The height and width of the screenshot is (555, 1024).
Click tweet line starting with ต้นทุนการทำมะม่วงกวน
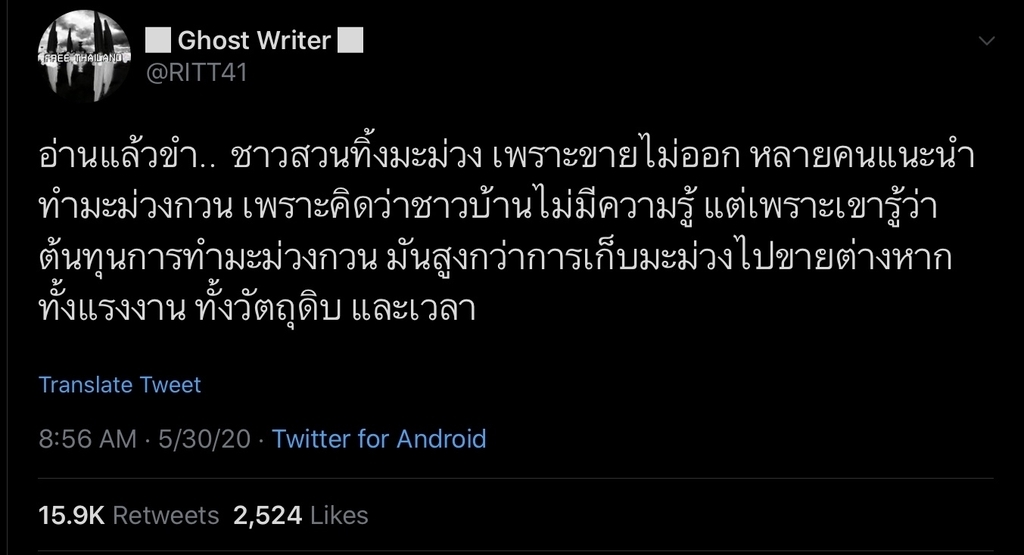pos(494,257)
